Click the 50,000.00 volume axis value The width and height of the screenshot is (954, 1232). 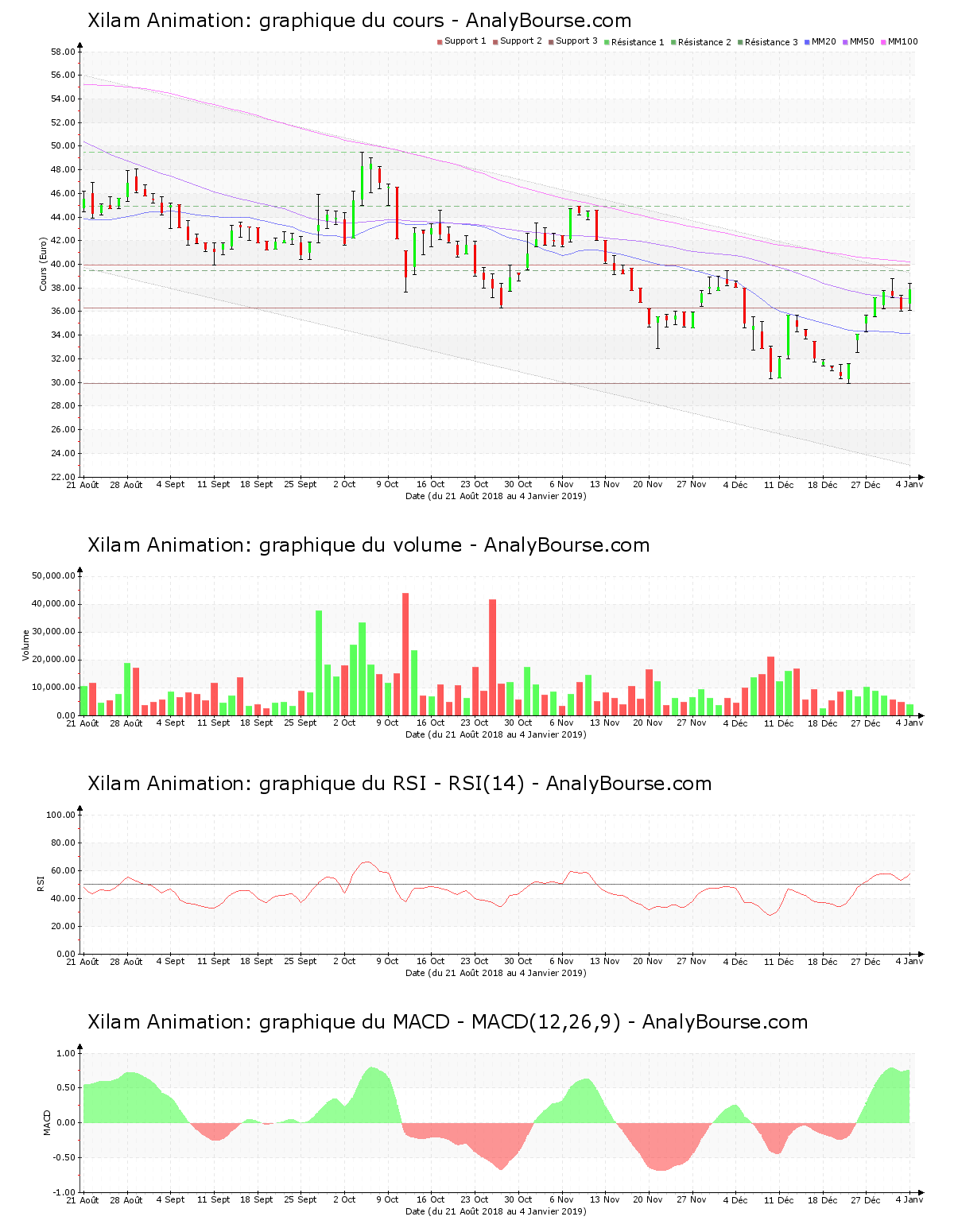click(x=53, y=575)
